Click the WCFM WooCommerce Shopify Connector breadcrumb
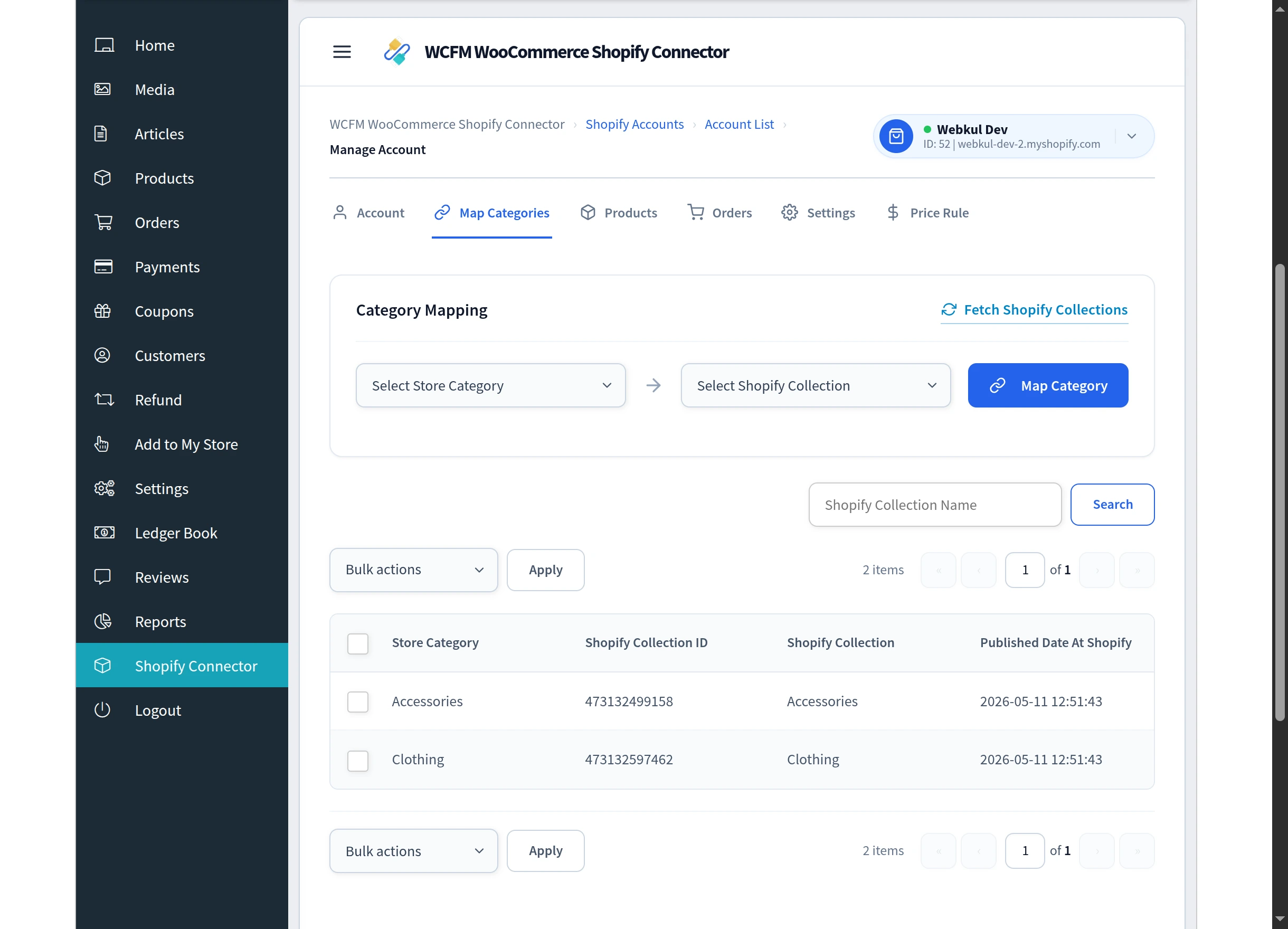 [447, 125]
